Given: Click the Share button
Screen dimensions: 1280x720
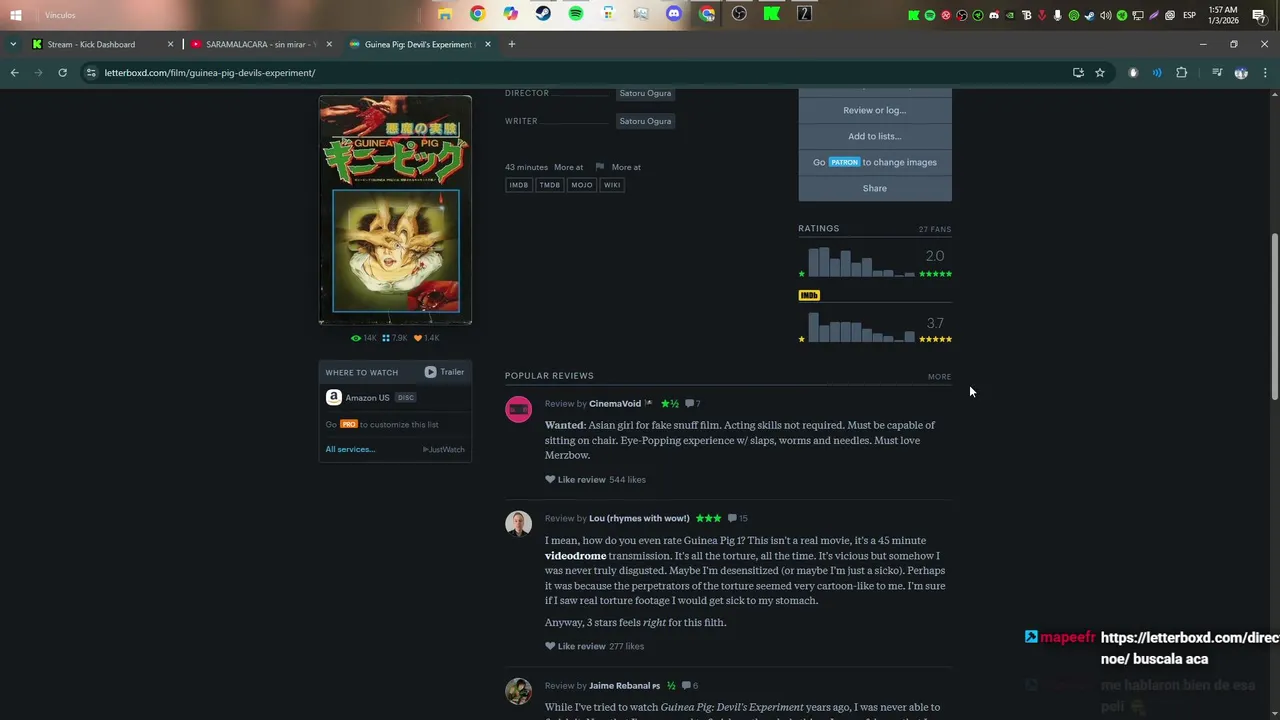Looking at the screenshot, I should click(x=875, y=188).
